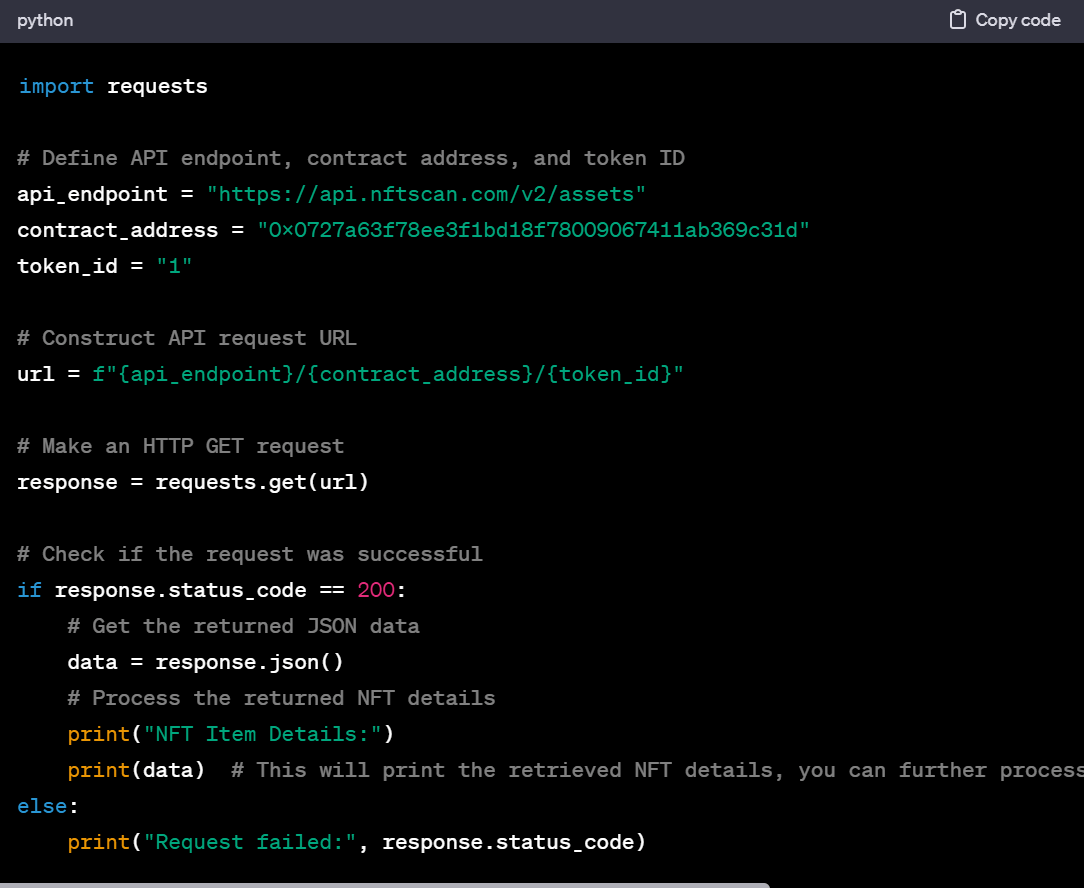Click the "import" keyword on the first line
Screen dimensions: 1084x888
[x=56, y=86]
